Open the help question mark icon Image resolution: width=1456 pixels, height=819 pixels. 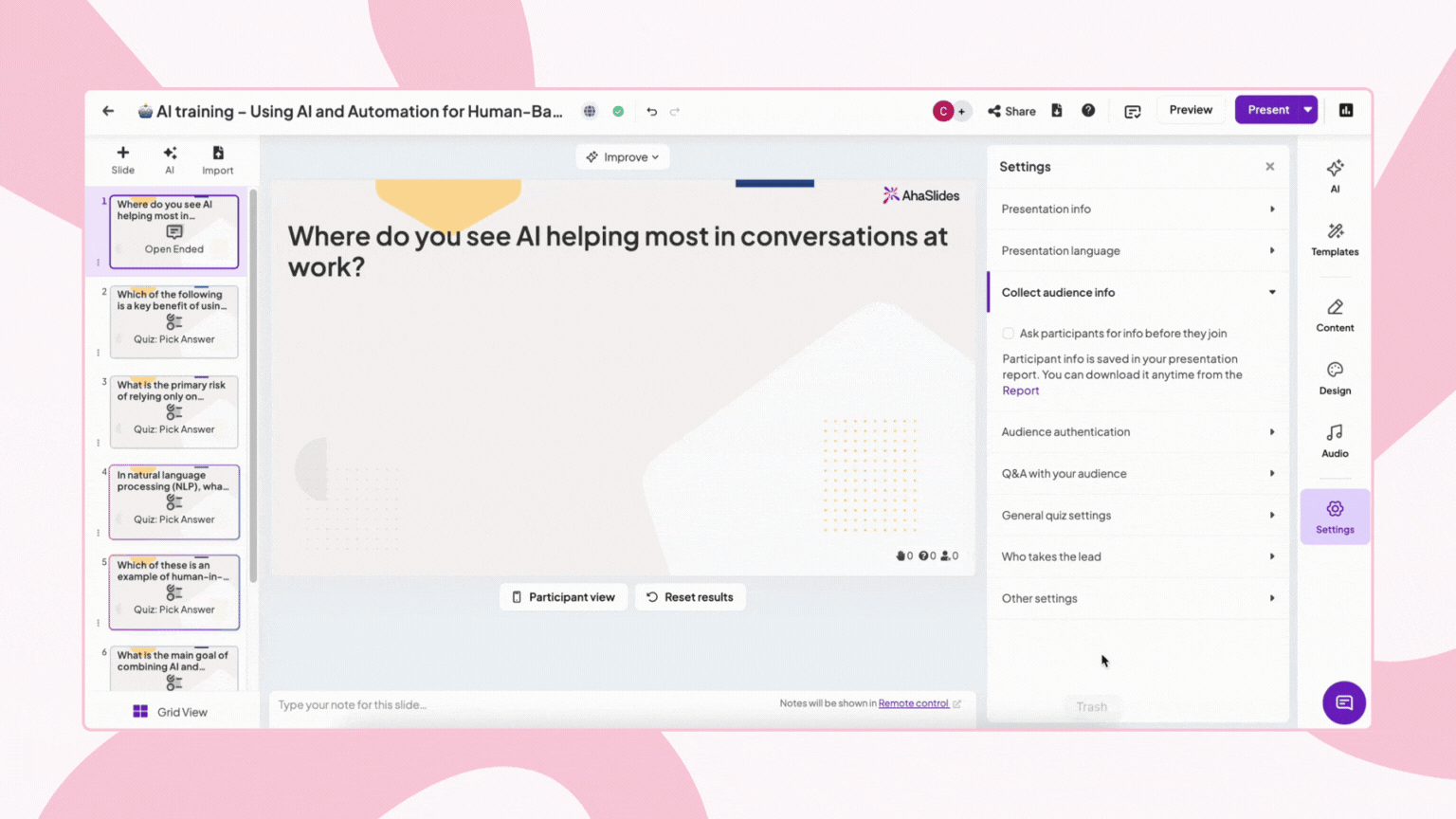[1088, 110]
